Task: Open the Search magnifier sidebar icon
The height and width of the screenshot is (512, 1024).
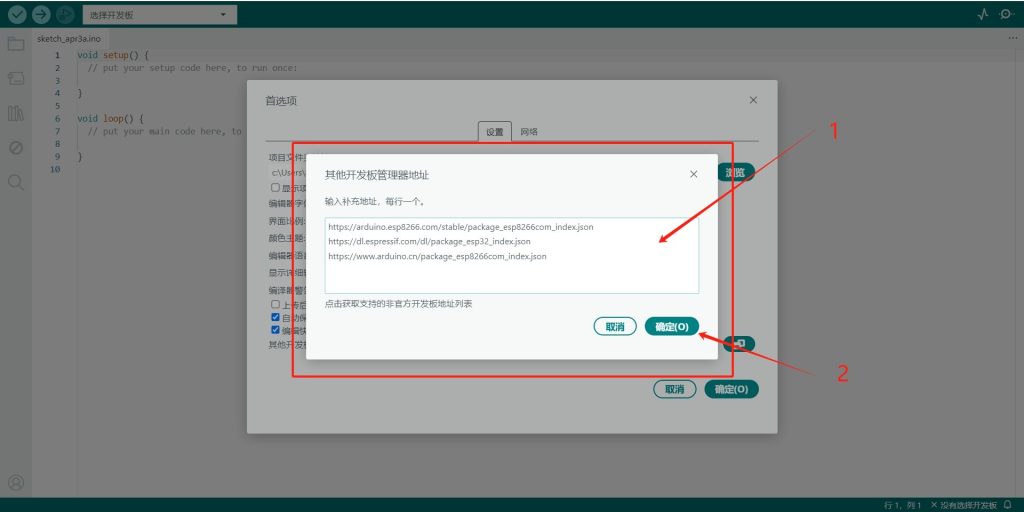Action: coord(16,182)
